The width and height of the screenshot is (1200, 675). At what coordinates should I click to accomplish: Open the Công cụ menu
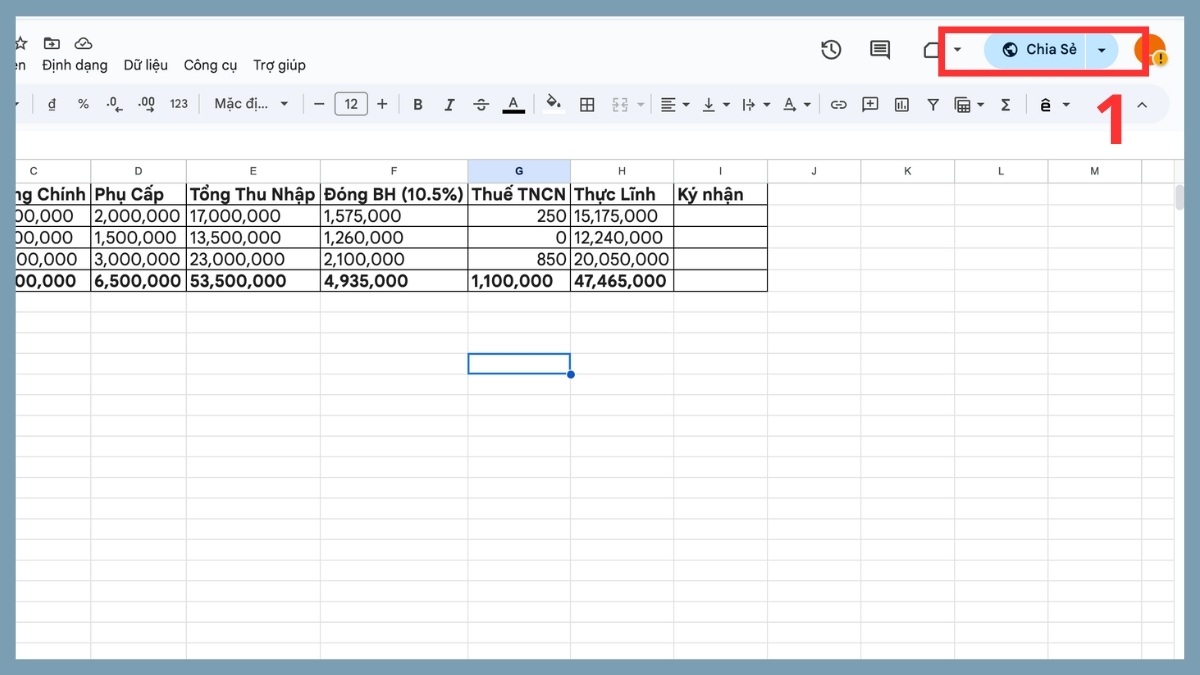[x=211, y=64]
